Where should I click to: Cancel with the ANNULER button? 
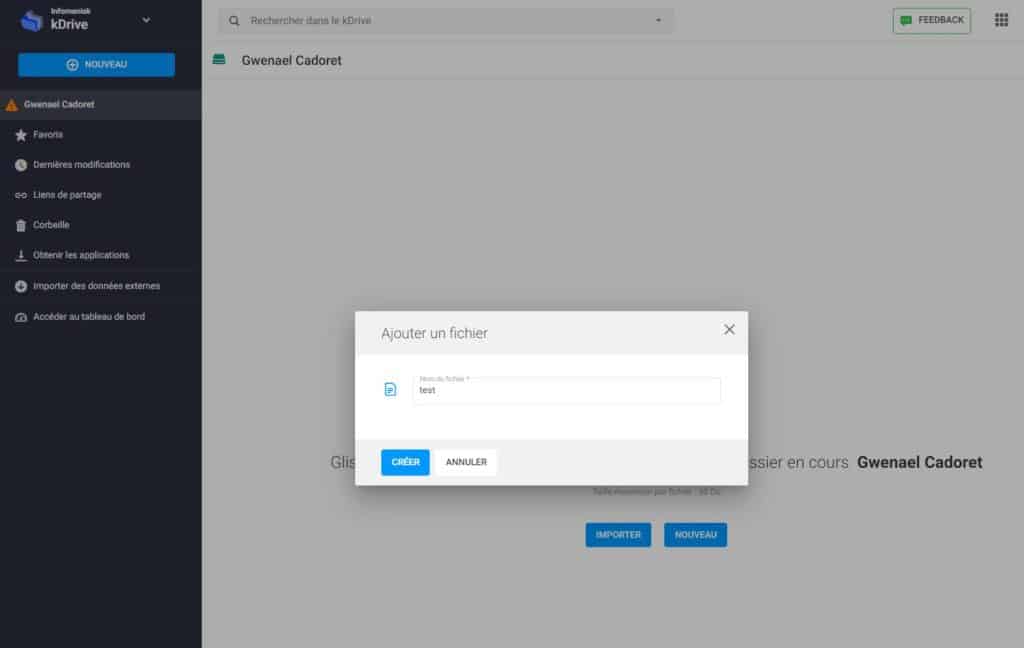[x=466, y=462]
